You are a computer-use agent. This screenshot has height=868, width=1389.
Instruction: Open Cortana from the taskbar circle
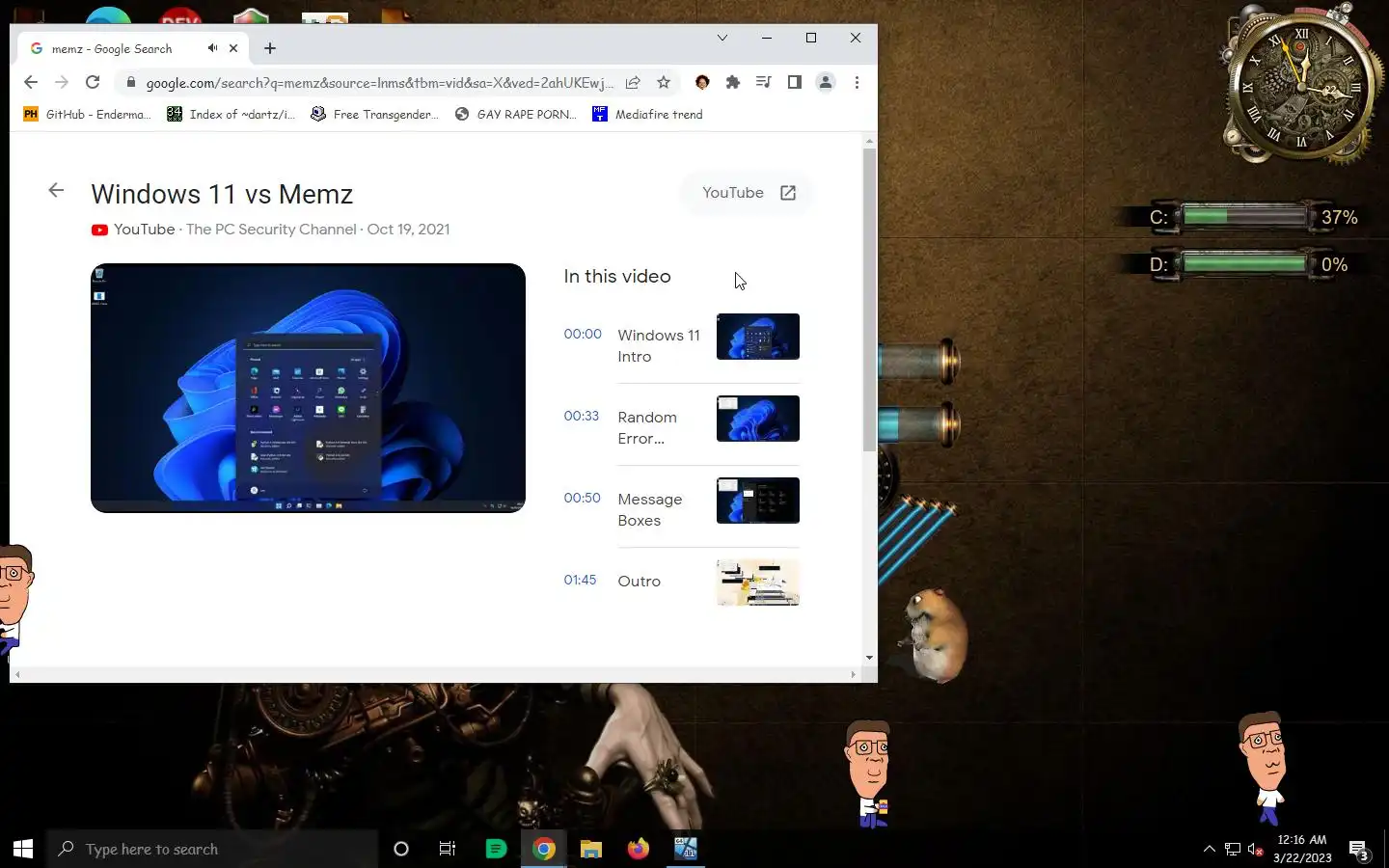pos(401,849)
